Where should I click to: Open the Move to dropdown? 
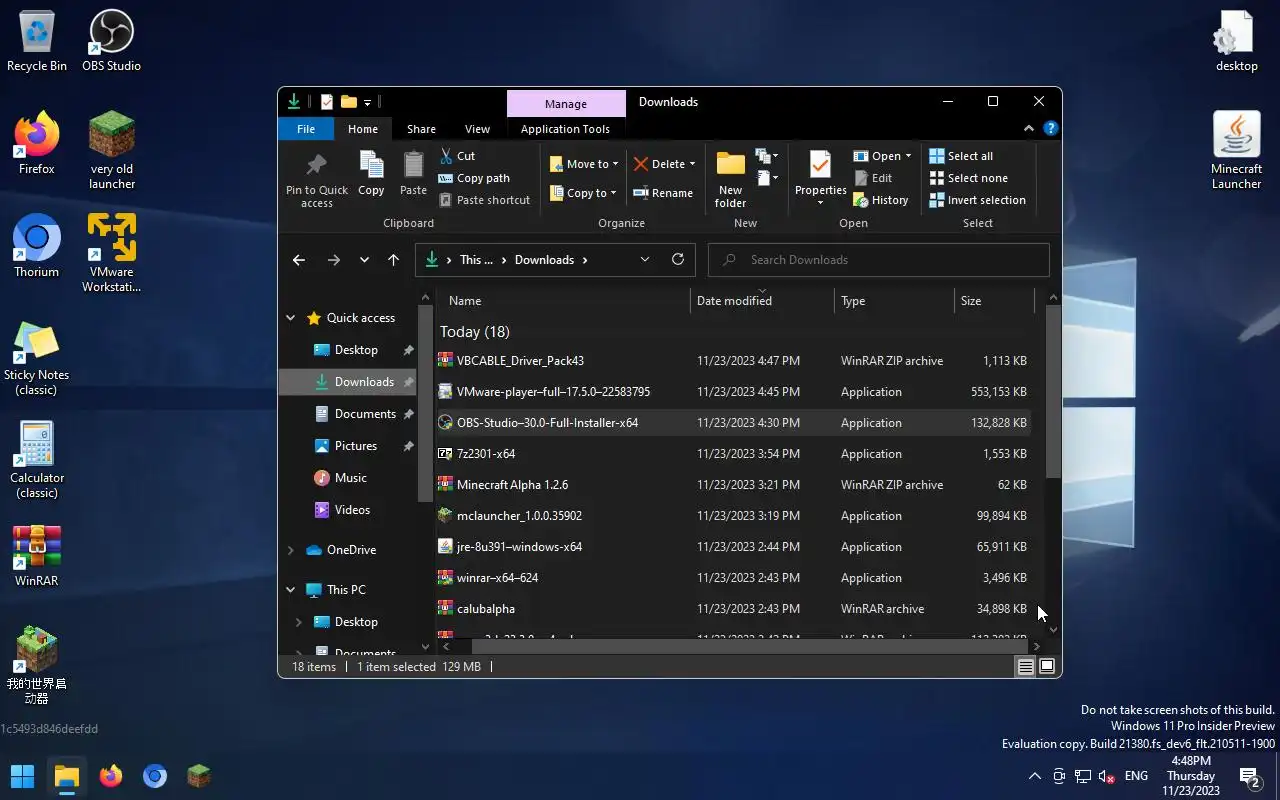coord(584,164)
